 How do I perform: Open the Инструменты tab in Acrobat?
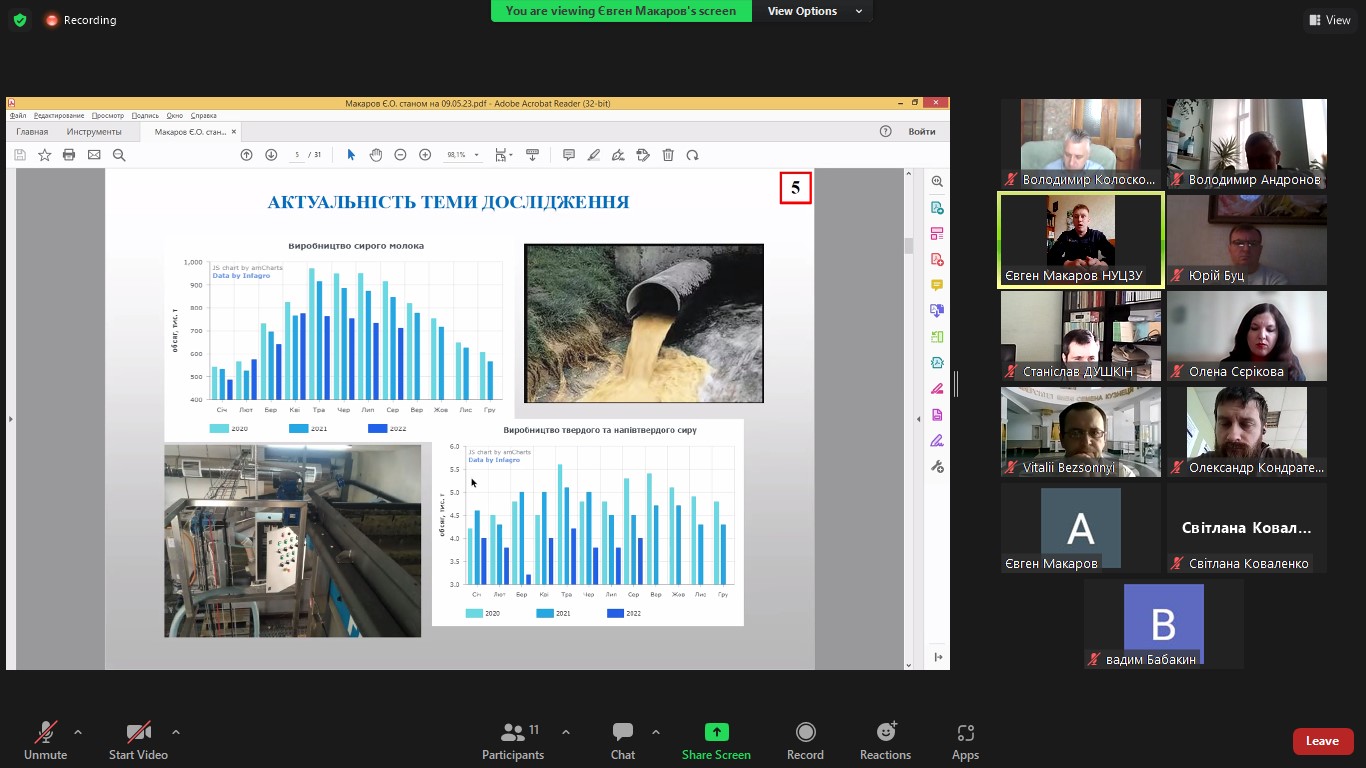94,132
